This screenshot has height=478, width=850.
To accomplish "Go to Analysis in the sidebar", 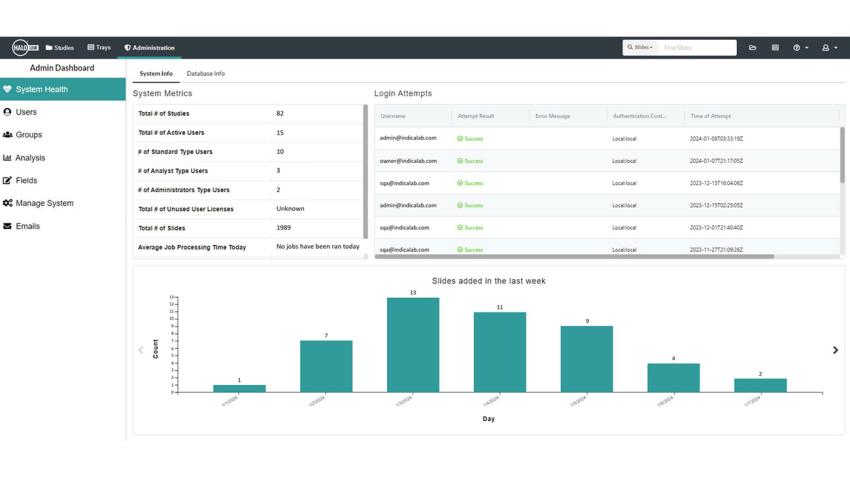I will point(30,158).
